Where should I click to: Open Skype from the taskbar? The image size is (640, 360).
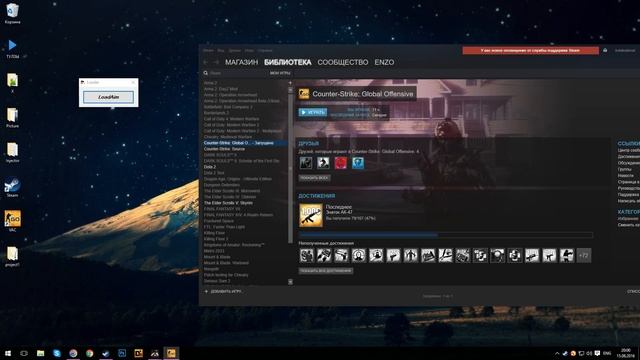[57, 353]
